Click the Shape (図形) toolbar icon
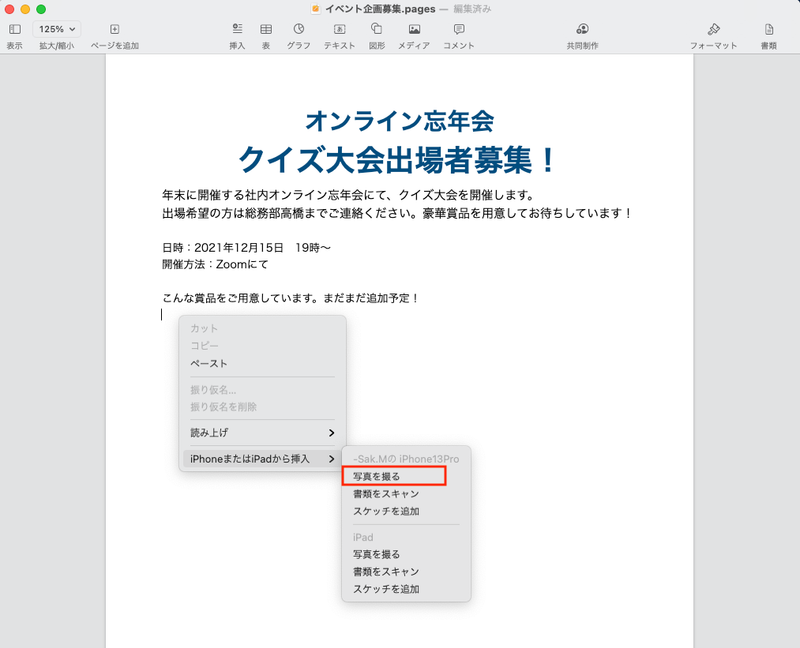The width and height of the screenshot is (800, 648). click(x=376, y=30)
